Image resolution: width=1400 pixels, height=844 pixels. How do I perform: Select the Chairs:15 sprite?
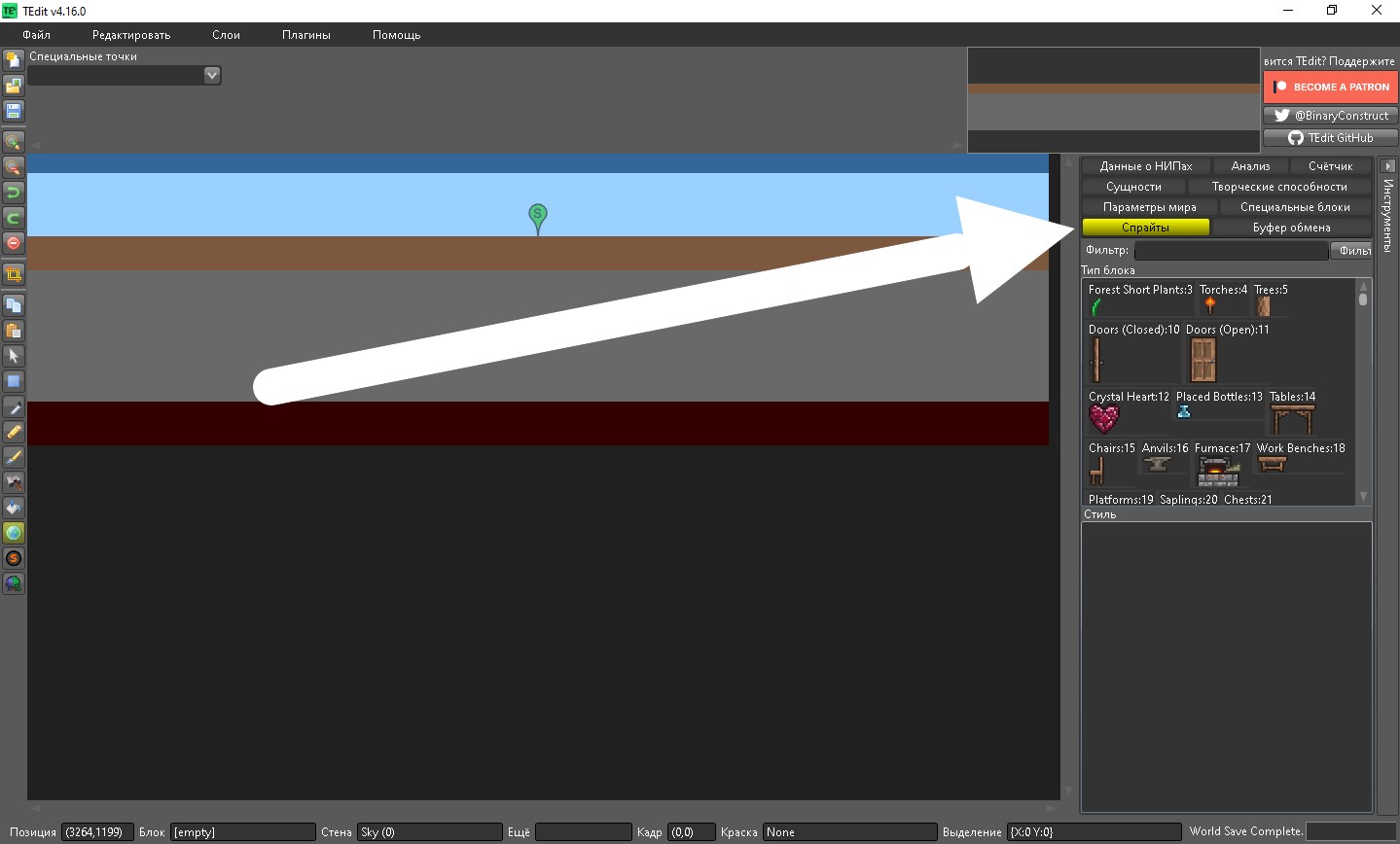click(1111, 465)
